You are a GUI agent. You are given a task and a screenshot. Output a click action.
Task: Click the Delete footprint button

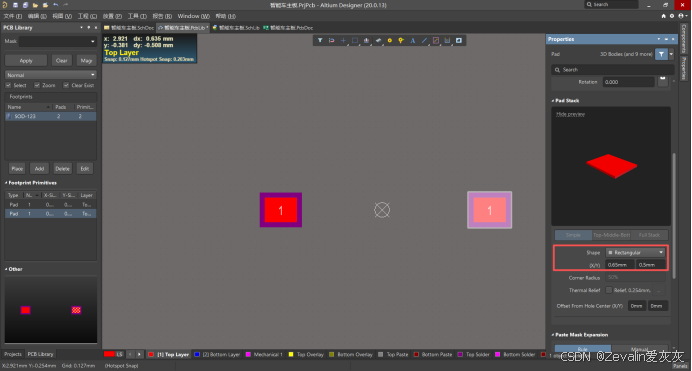click(62, 169)
